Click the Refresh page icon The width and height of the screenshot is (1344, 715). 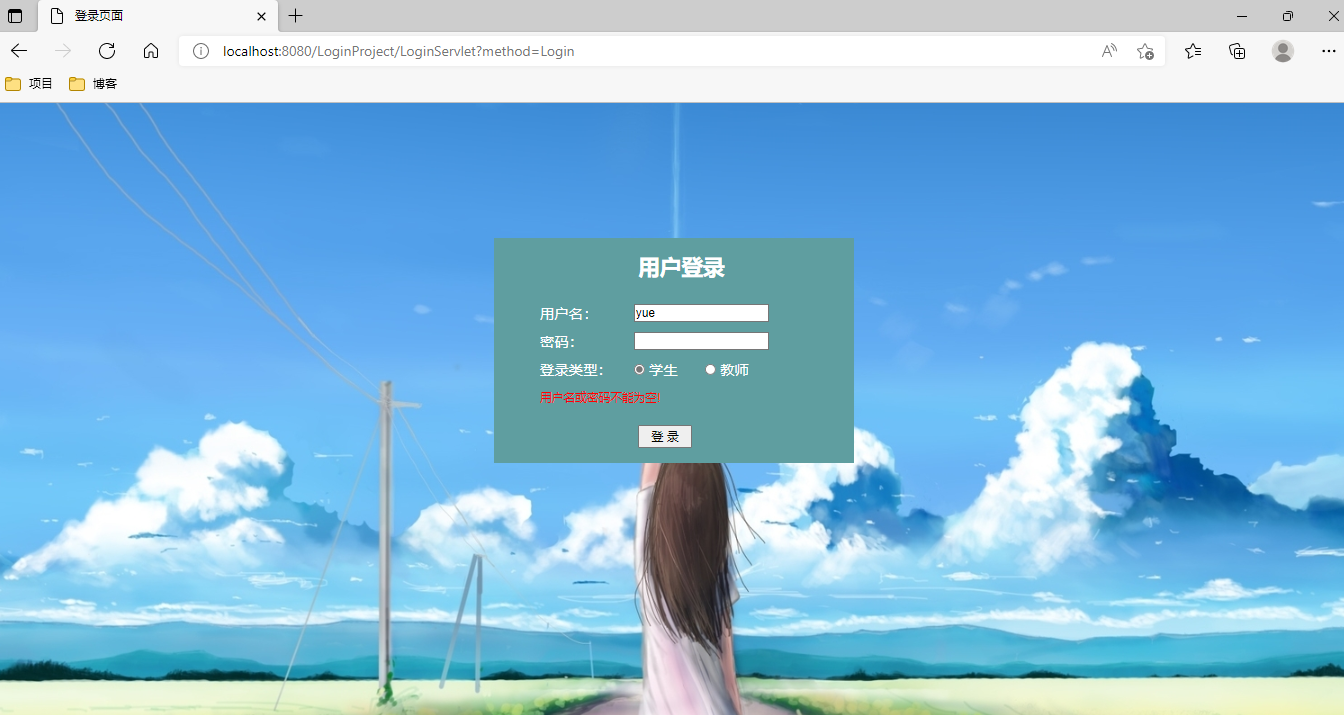coord(107,51)
